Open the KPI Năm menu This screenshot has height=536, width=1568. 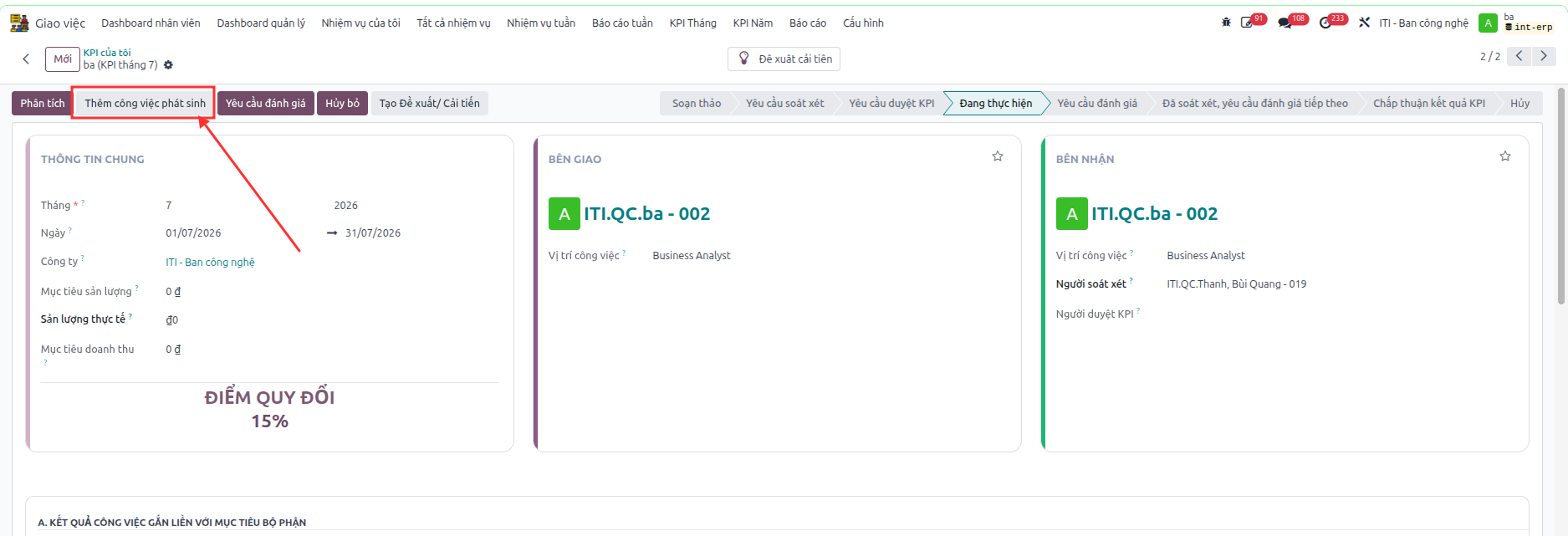753,23
